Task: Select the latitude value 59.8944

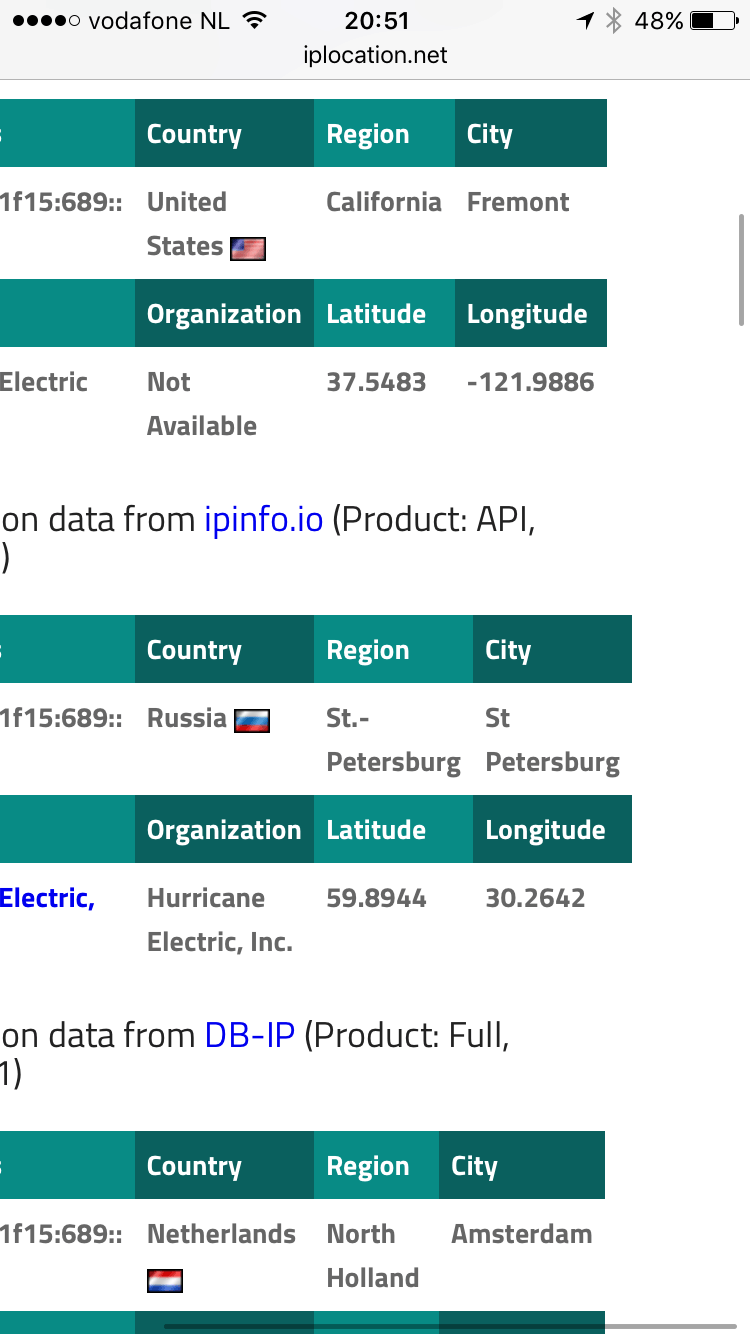Action: pos(376,898)
